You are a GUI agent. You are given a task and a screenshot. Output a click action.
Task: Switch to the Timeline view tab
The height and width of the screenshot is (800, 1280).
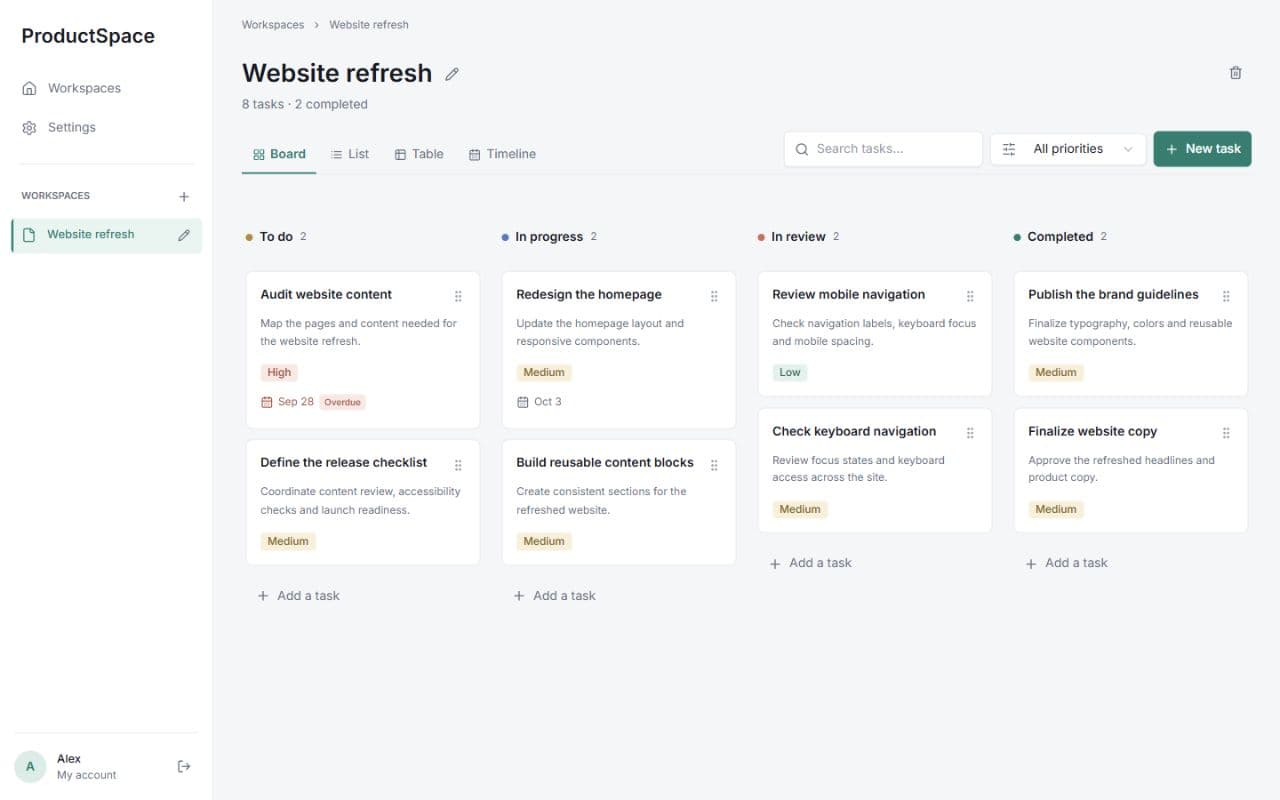(502, 154)
